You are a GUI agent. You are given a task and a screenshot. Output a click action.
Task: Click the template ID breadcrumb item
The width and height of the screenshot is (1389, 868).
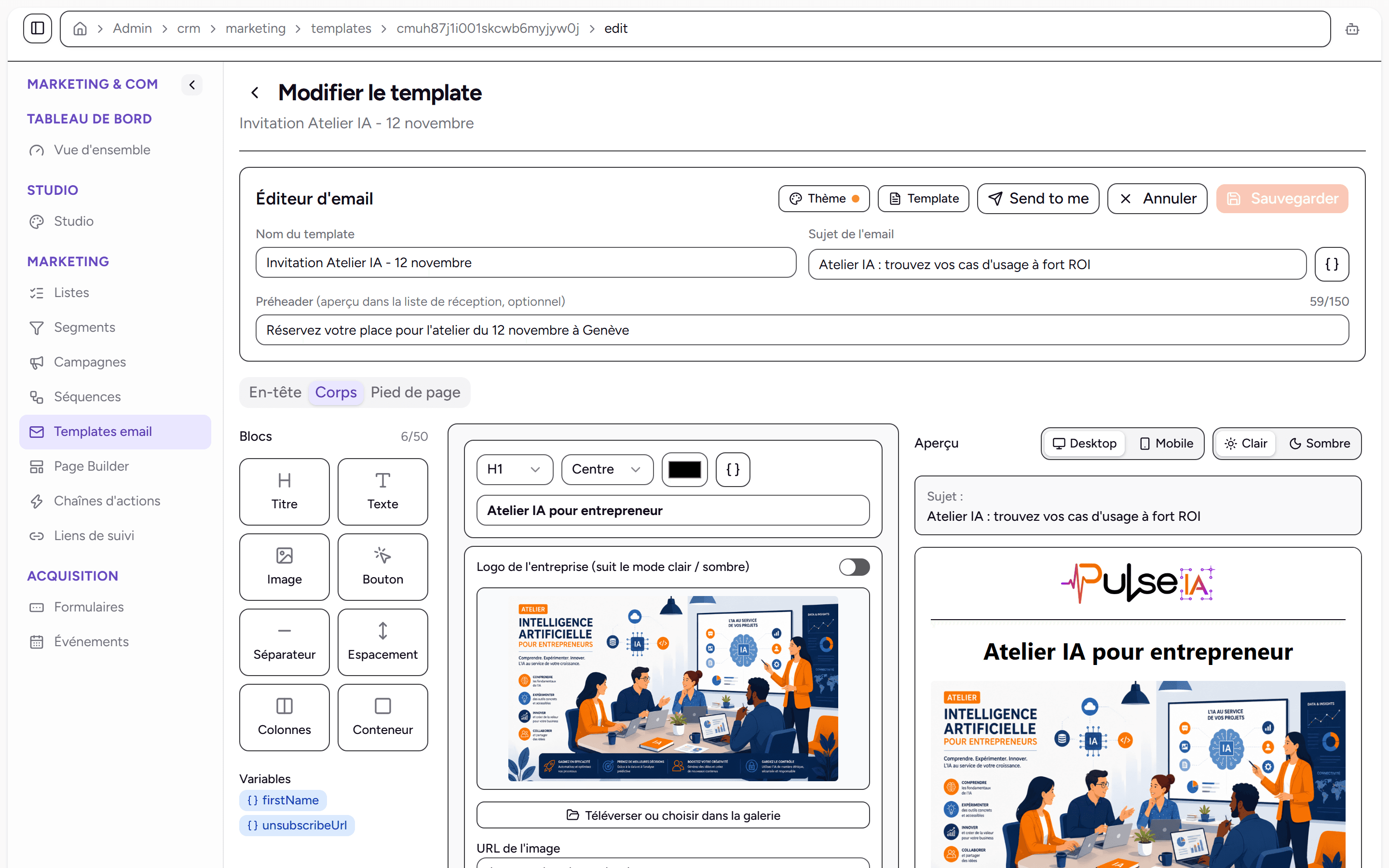pos(488,29)
